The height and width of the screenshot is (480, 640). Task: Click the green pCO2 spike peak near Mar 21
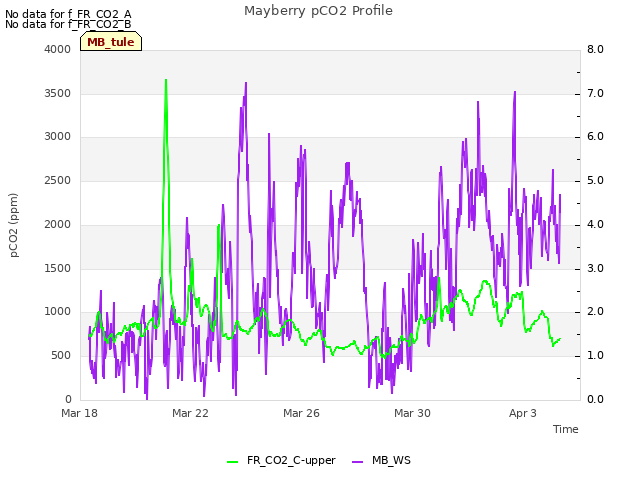click(166, 80)
